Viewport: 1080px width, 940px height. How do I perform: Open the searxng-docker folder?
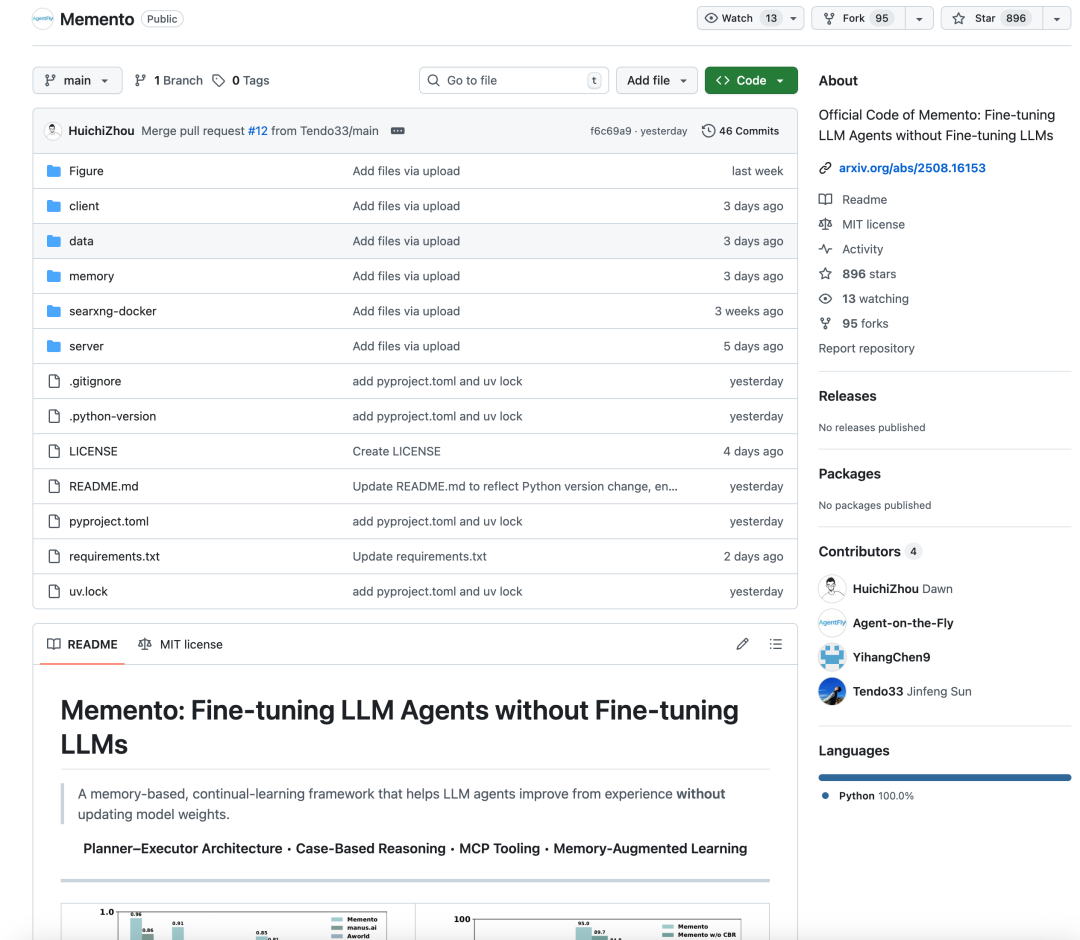pyautogui.click(x=113, y=311)
